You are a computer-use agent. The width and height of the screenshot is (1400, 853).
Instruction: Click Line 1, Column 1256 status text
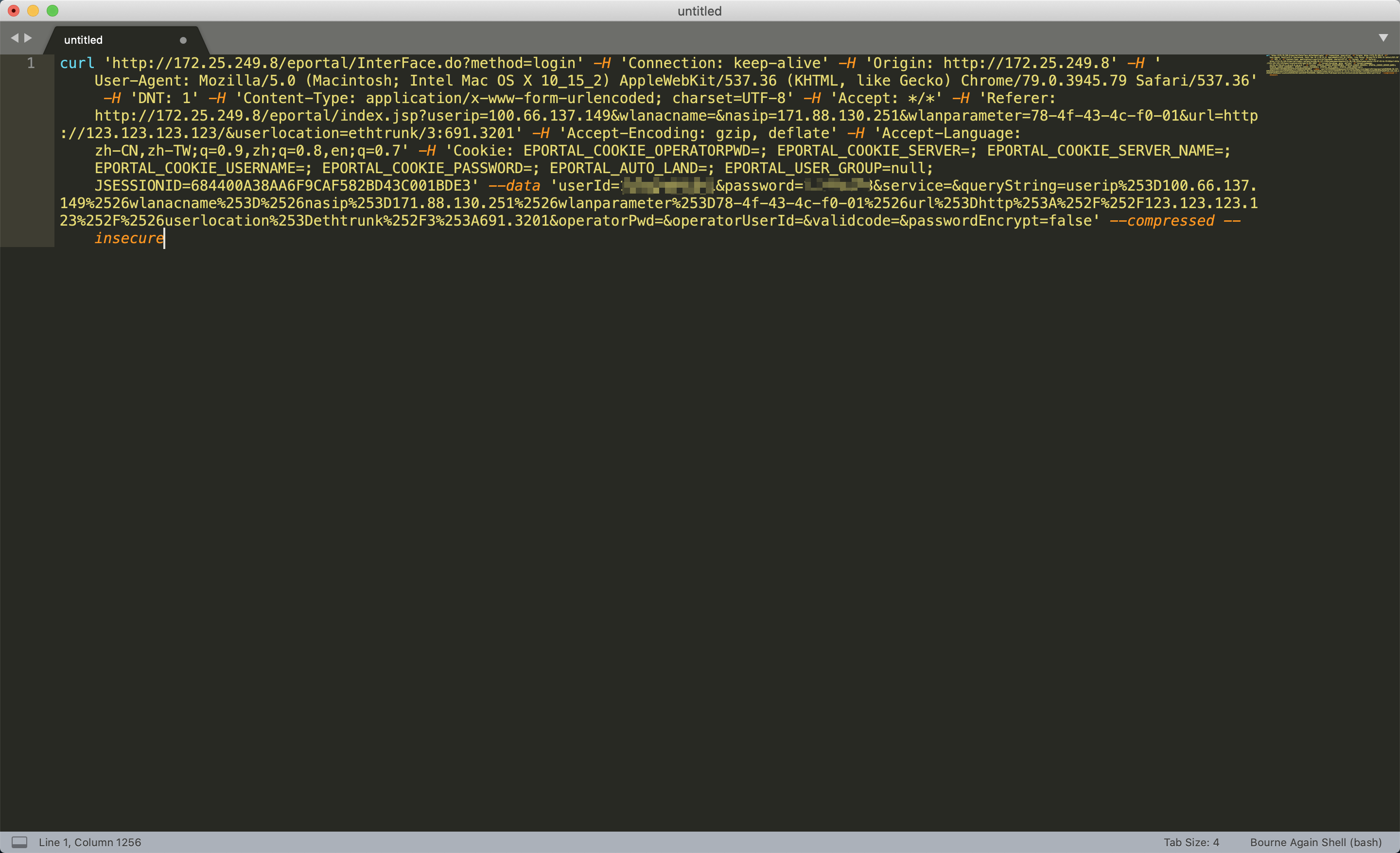click(90, 842)
